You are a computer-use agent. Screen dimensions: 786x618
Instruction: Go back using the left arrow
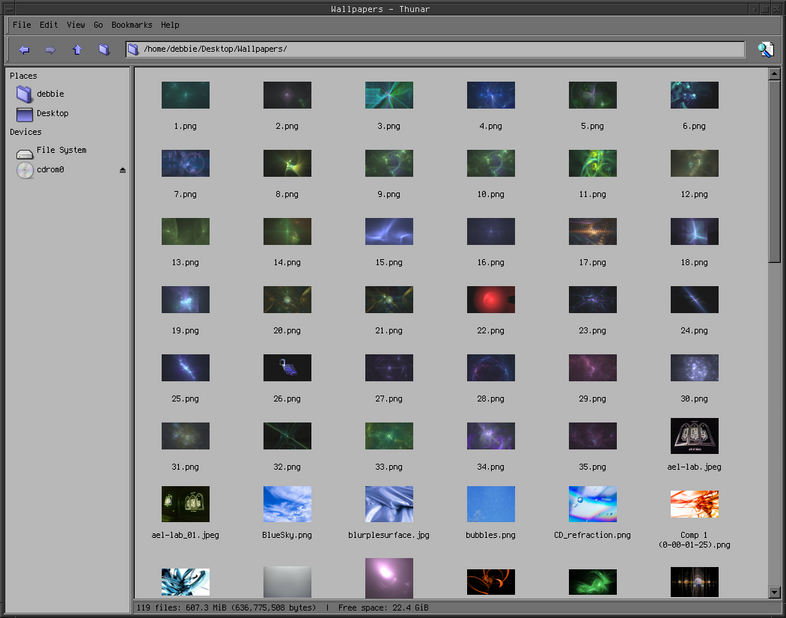(x=24, y=50)
